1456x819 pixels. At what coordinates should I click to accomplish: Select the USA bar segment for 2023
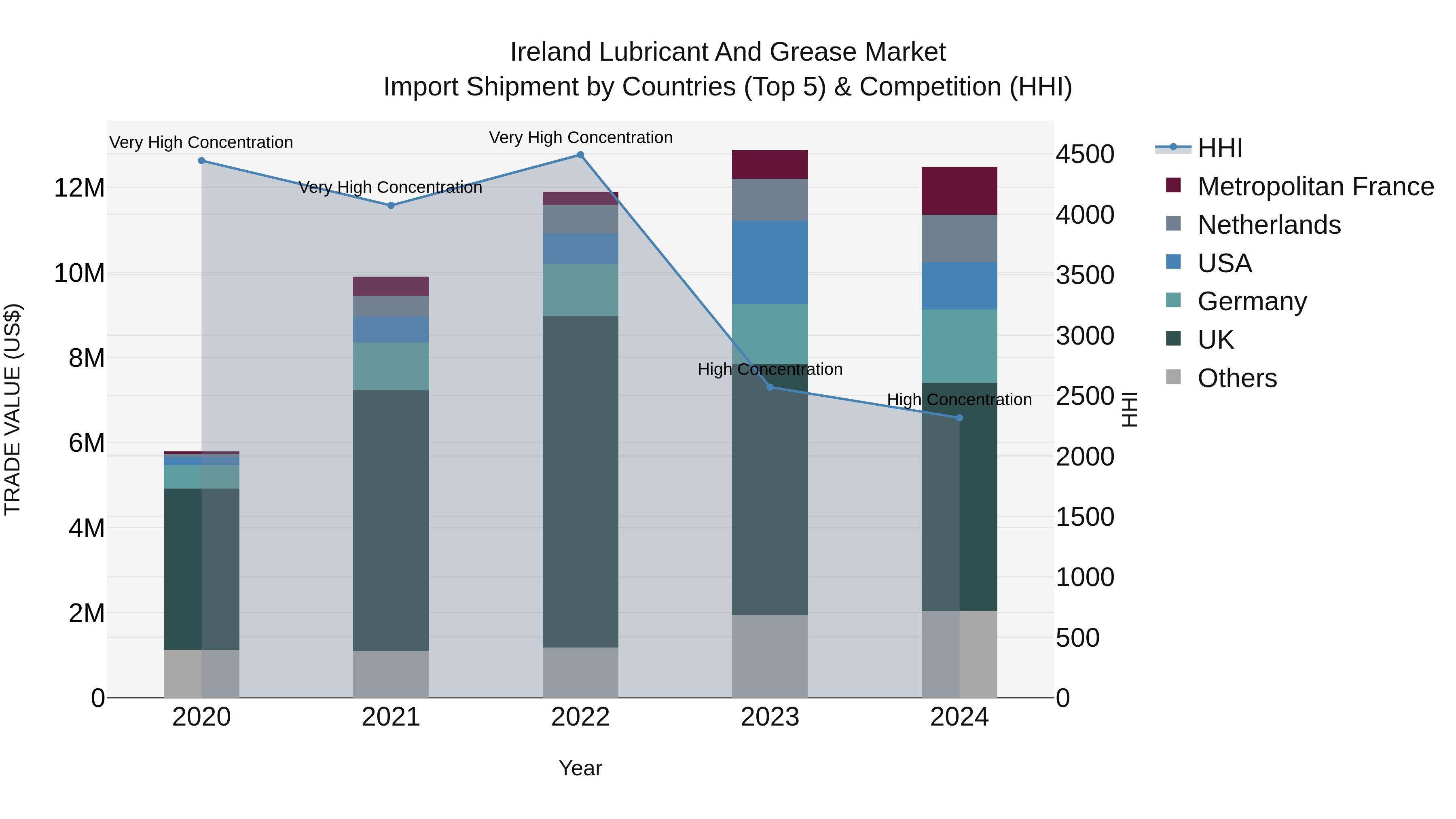click(770, 263)
